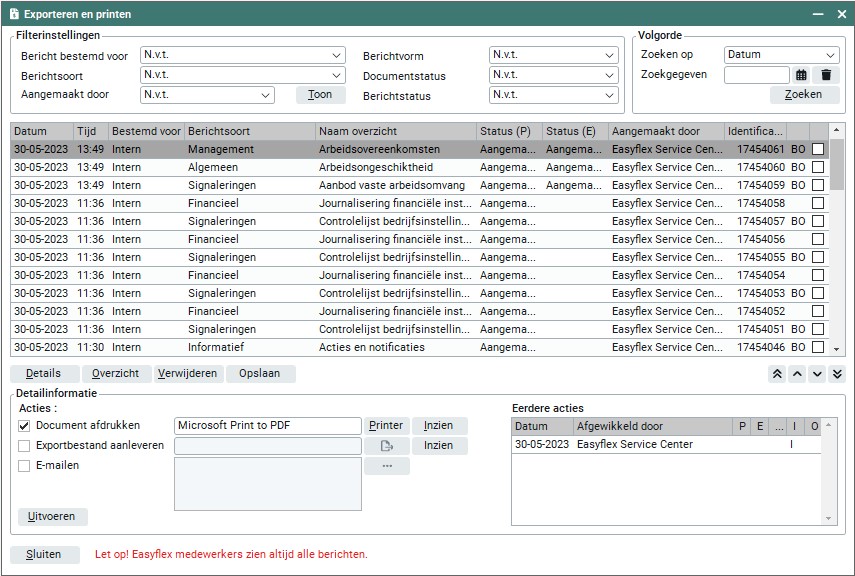Click the export file icon button

coord(386,446)
